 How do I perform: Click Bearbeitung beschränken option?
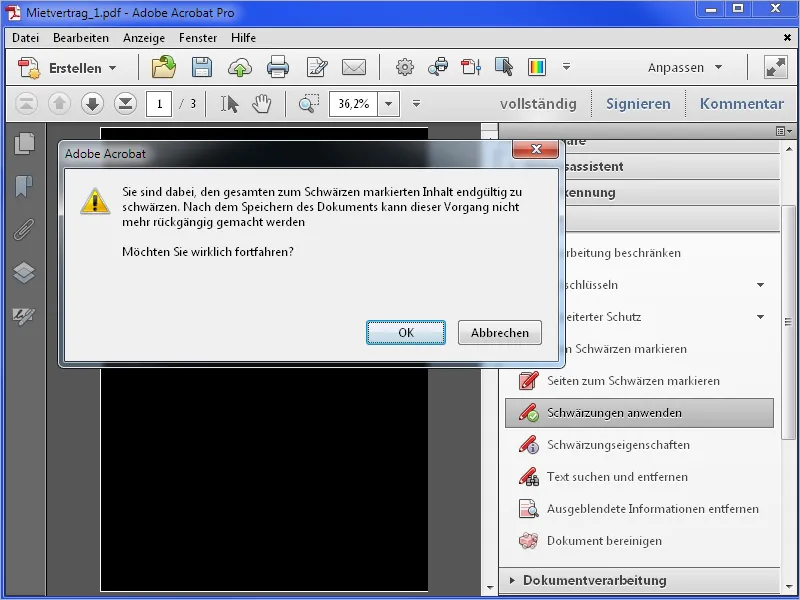coord(622,253)
